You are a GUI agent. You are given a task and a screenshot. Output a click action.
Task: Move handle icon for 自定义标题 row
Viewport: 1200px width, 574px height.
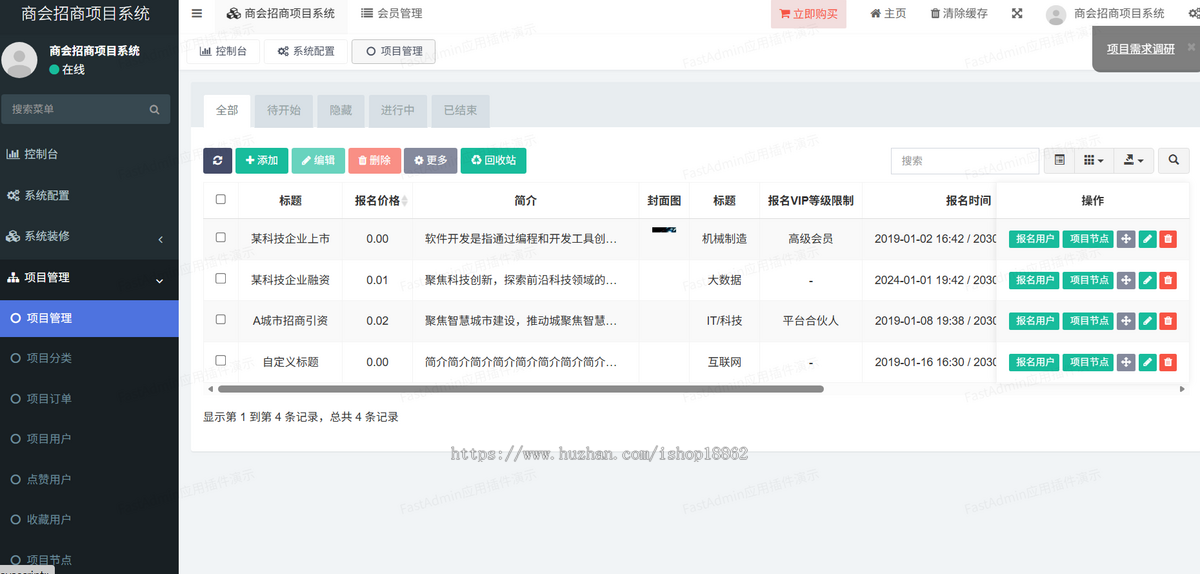1126,362
